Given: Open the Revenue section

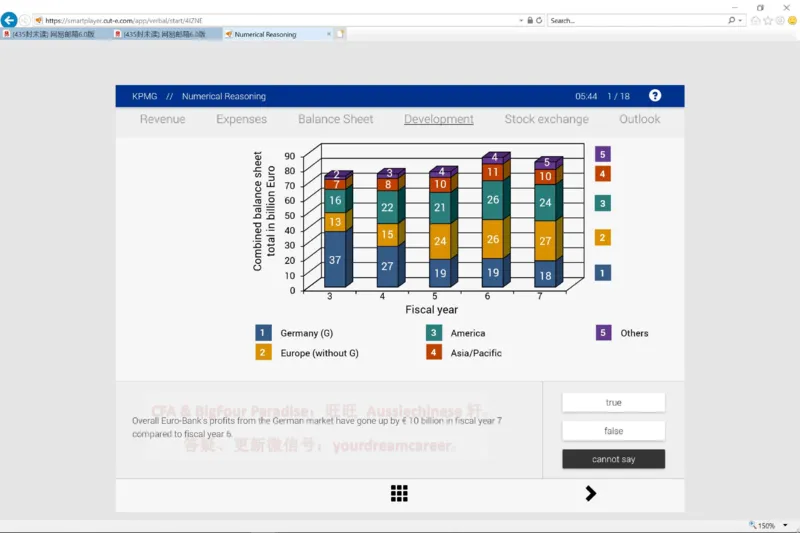Looking at the screenshot, I should pos(162,119).
